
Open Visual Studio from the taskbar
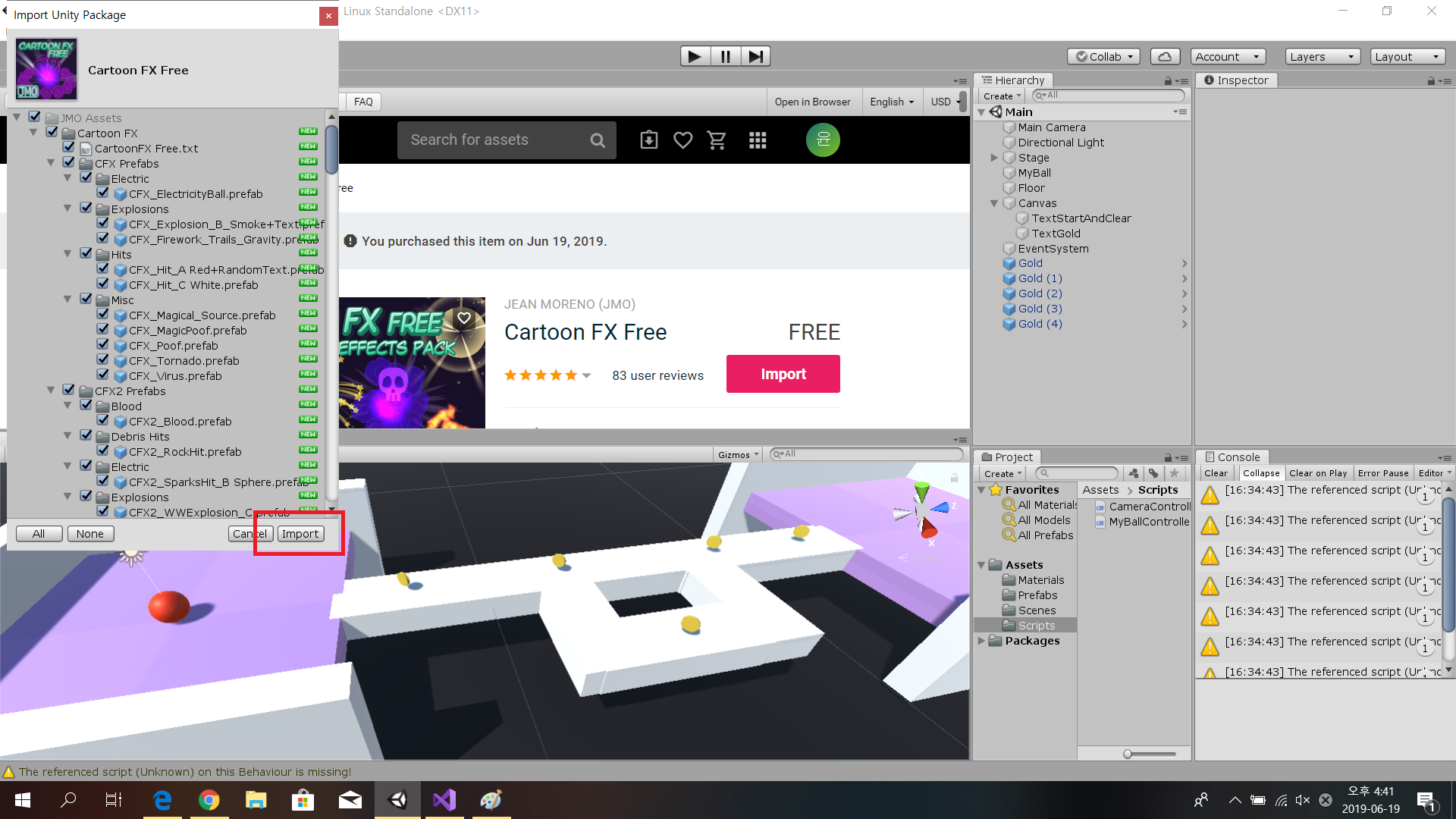tap(444, 800)
